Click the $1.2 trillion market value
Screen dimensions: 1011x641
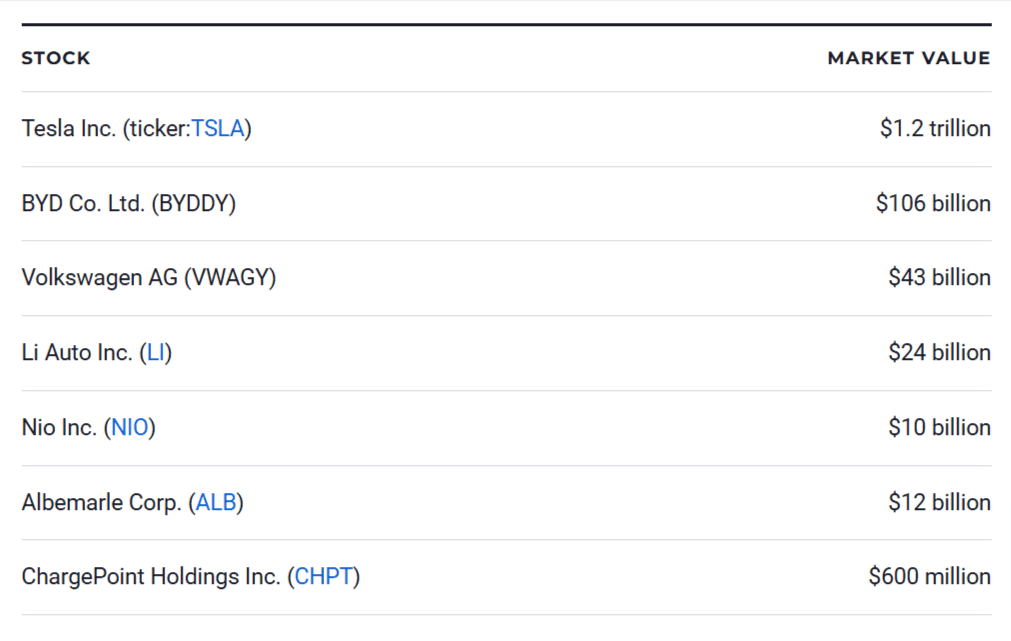click(x=935, y=129)
